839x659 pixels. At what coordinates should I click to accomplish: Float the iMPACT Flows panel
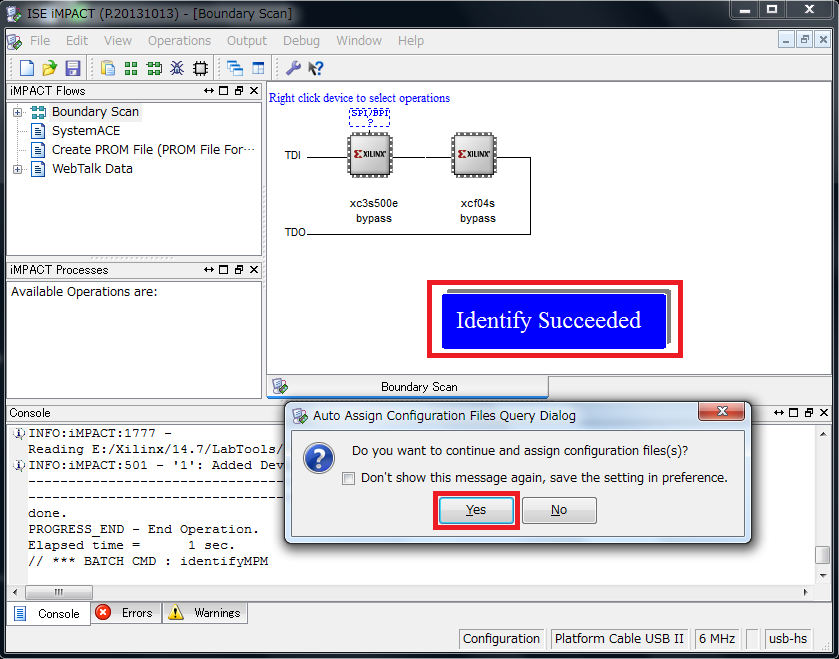pyautogui.click(x=239, y=91)
